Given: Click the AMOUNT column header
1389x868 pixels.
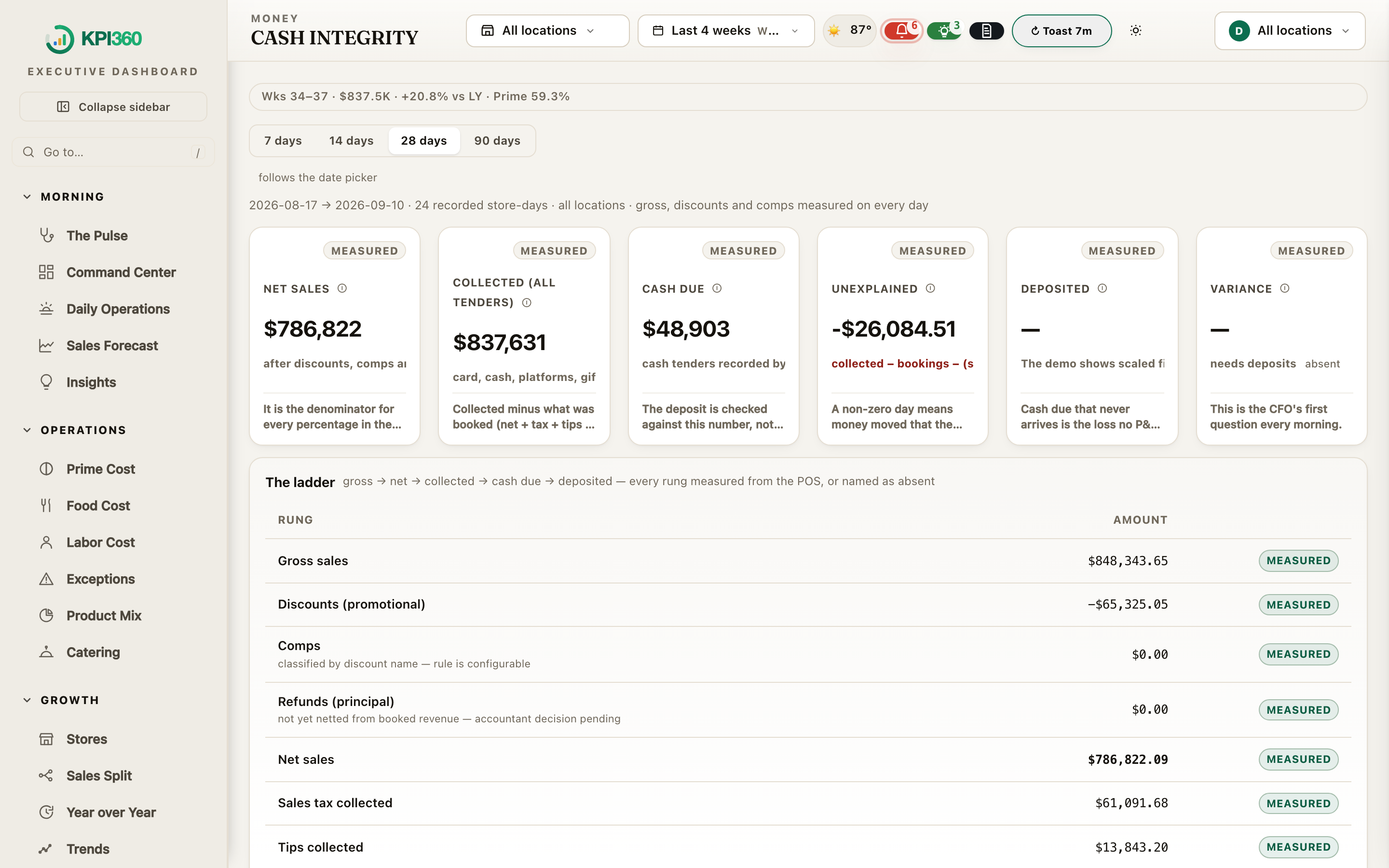Looking at the screenshot, I should [x=1140, y=519].
